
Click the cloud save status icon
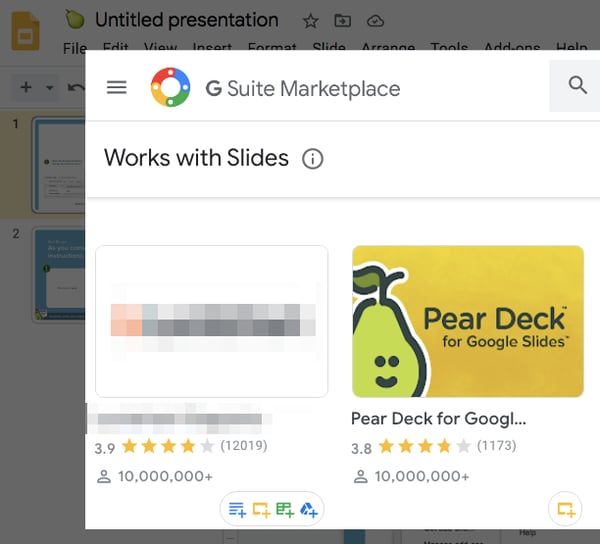click(375, 21)
